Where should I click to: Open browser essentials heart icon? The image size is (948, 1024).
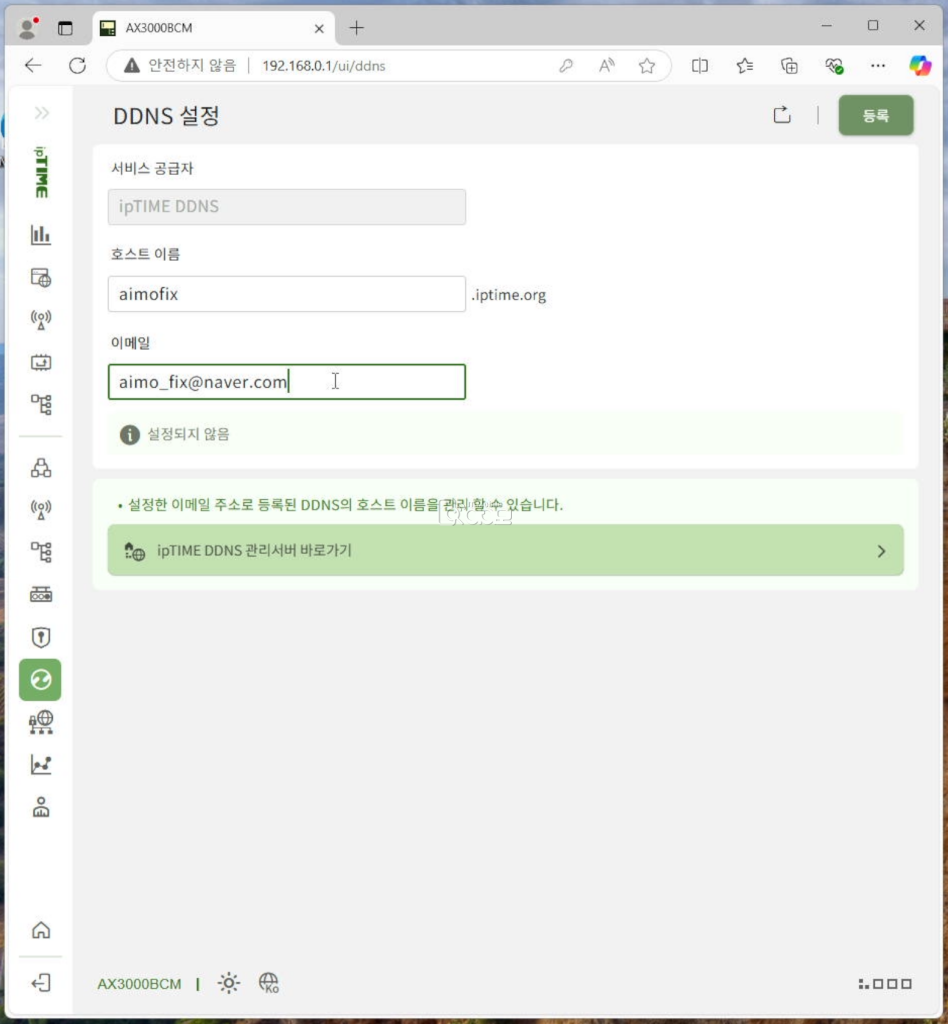tap(834, 65)
